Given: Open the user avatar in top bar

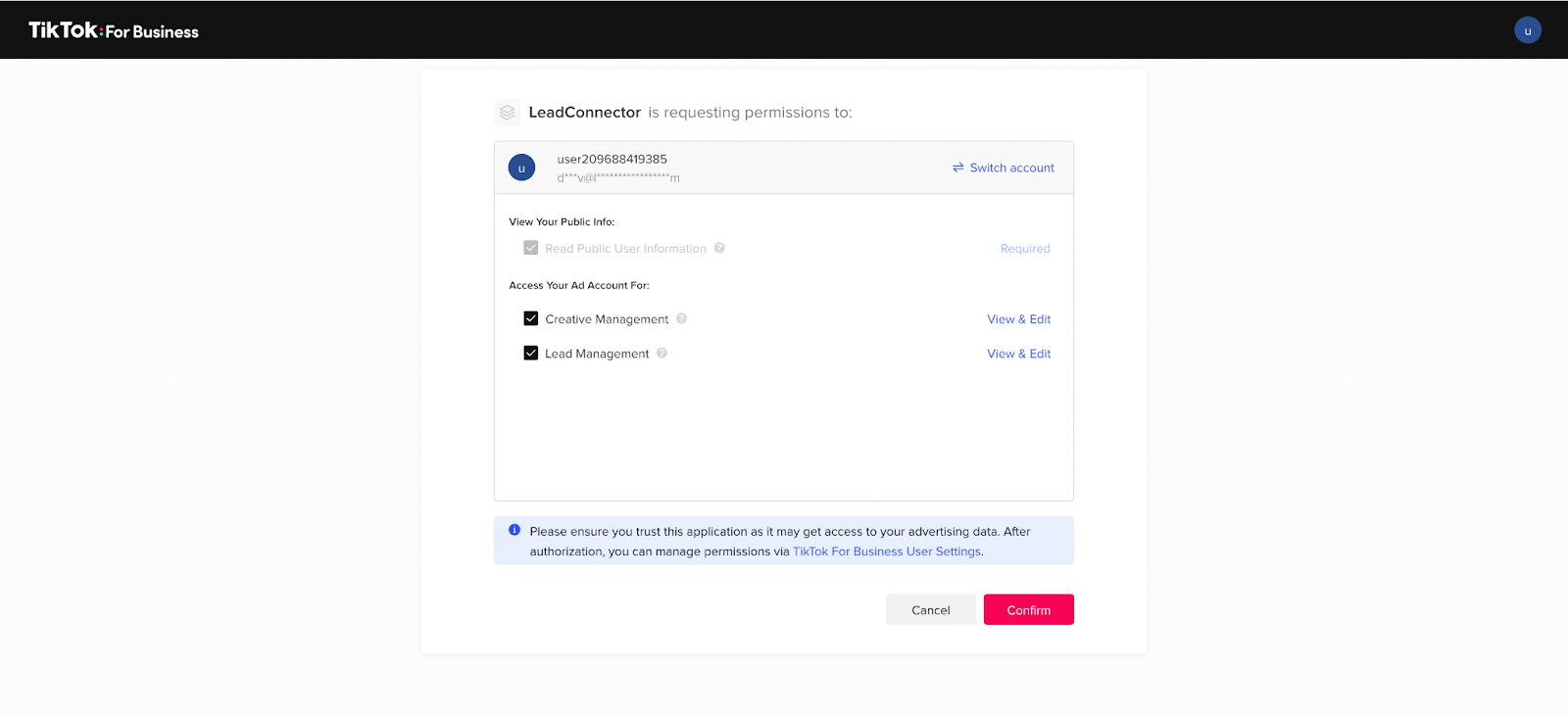Looking at the screenshot, I should [x=1528, y=30].
